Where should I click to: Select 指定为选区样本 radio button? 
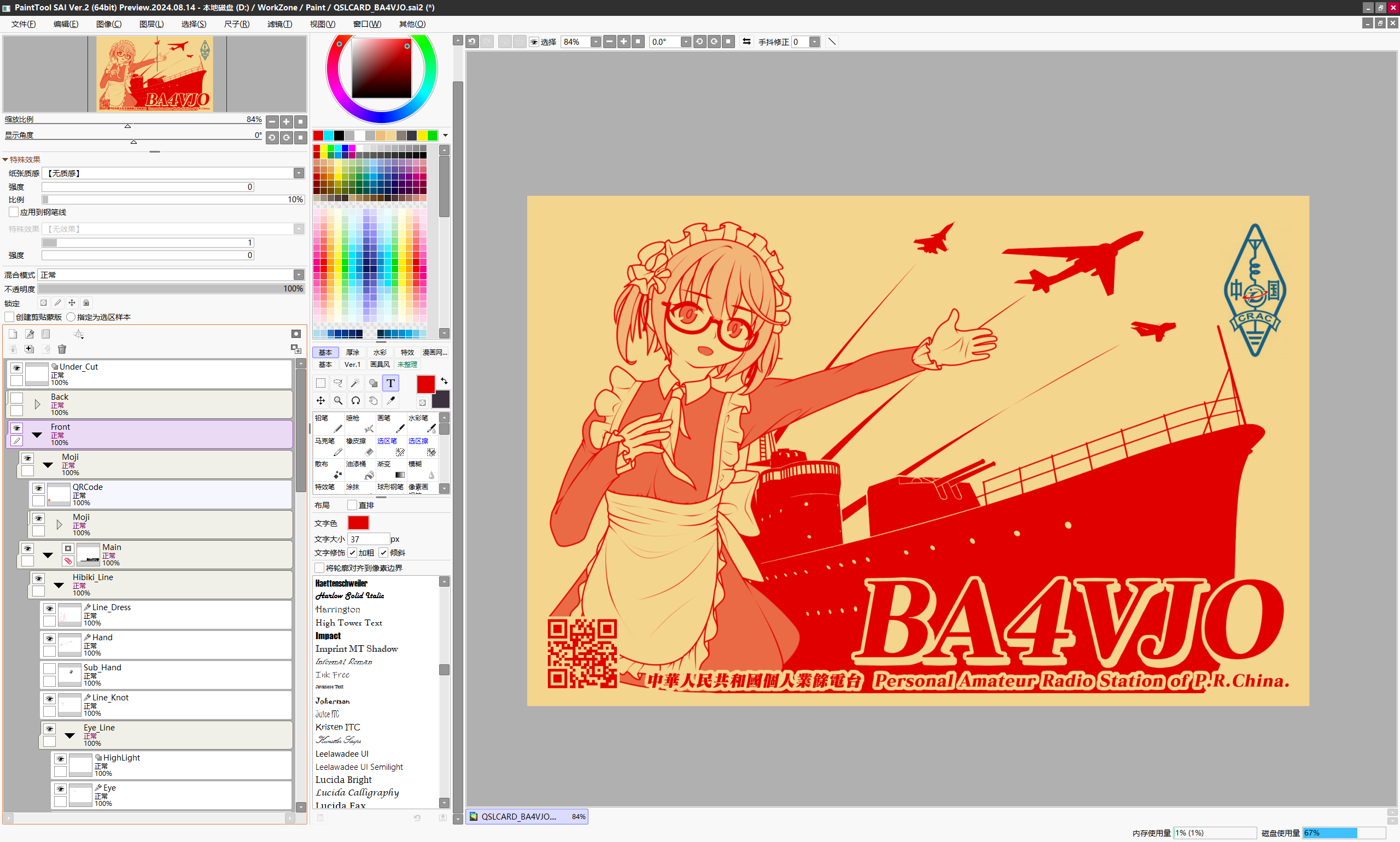point(71,317)
